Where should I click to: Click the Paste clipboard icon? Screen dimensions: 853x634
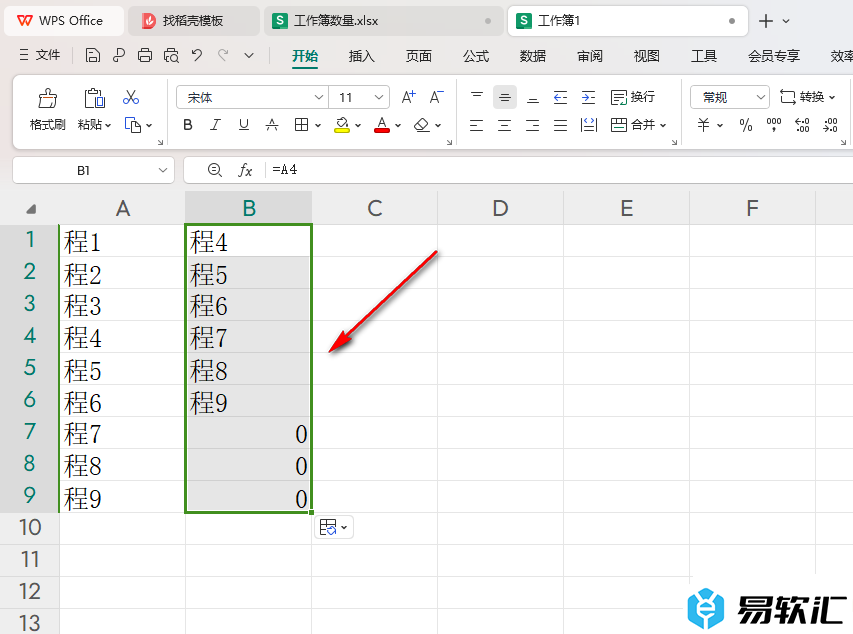click(94, 99)
